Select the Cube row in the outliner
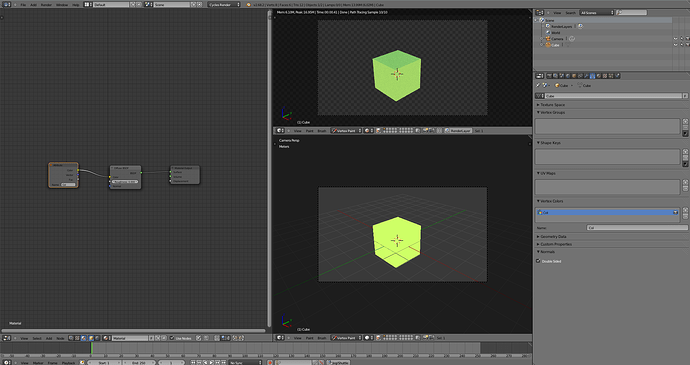690x365 pixels. [555, 45]
